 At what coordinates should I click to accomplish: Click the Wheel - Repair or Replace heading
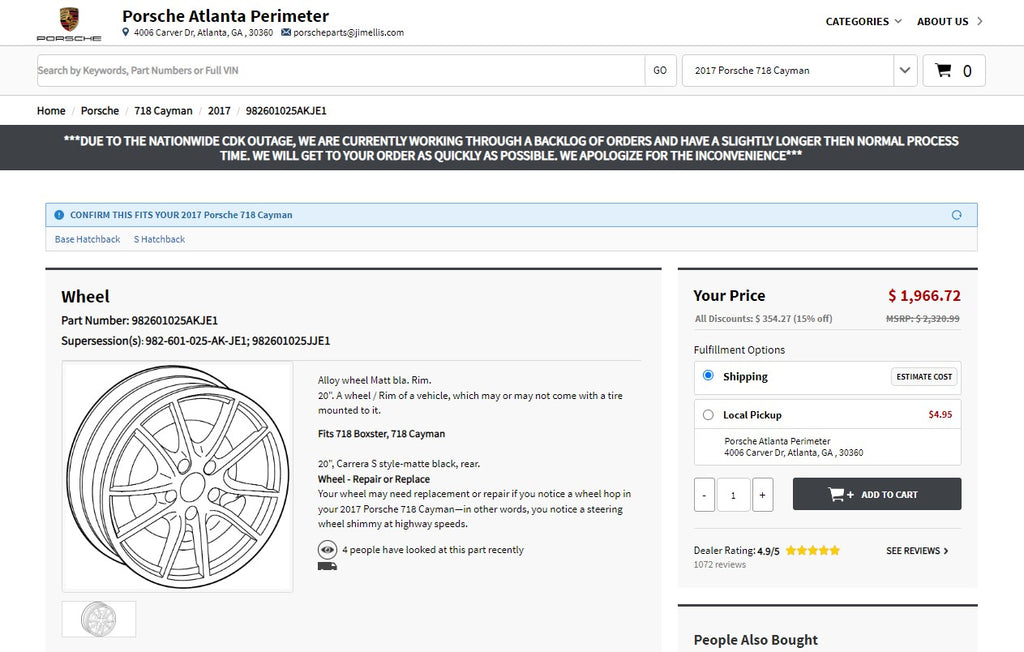pos(374,479)
